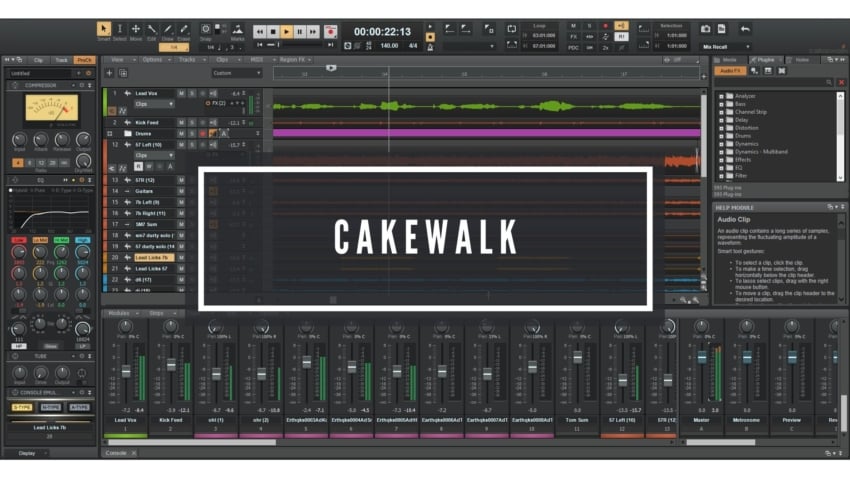Mute the Lead Vox track

click(x=181, y=93)
